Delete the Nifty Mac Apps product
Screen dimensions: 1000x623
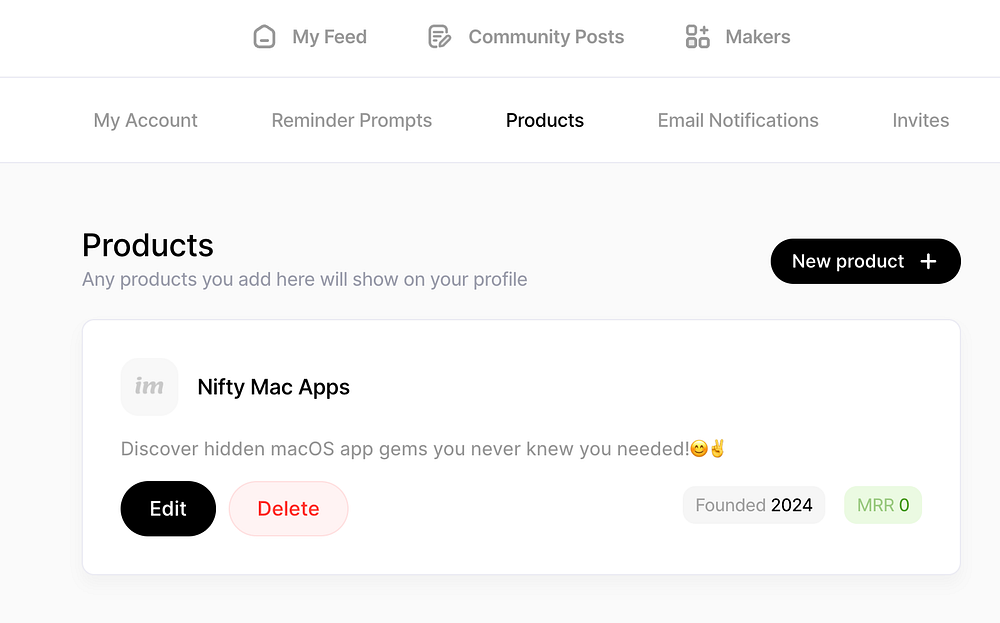click(x=288, y=508)
